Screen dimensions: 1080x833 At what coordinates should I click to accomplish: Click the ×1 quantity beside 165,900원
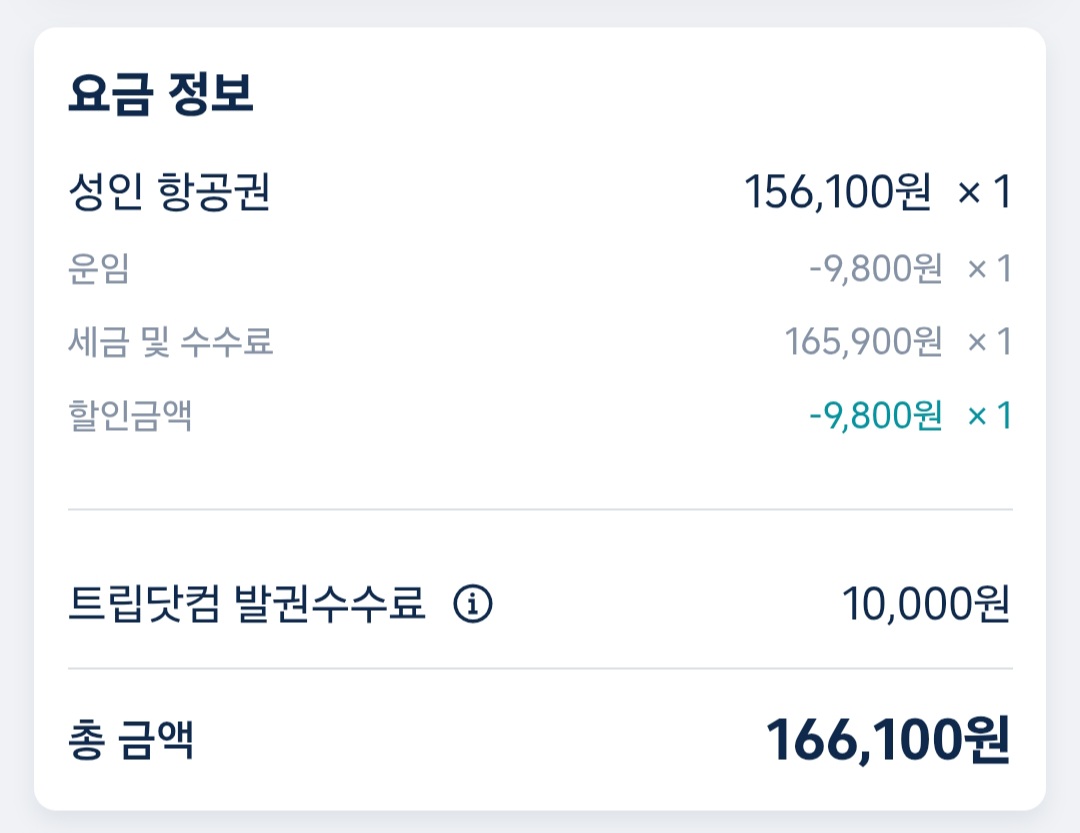989,343
